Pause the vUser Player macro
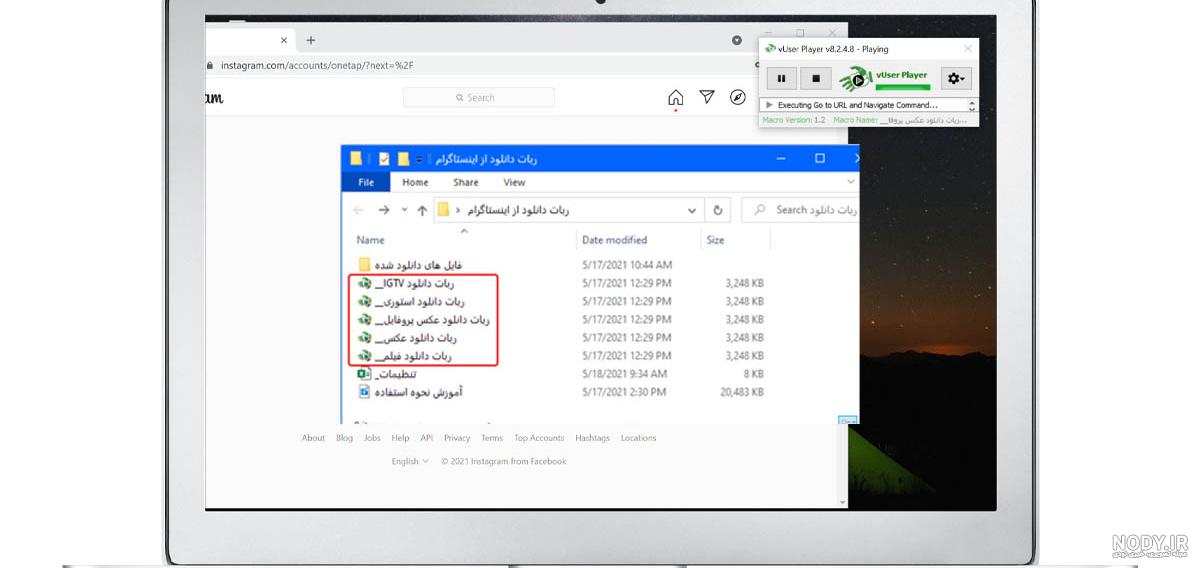1200x568 pixels. (x=781, y=78)
